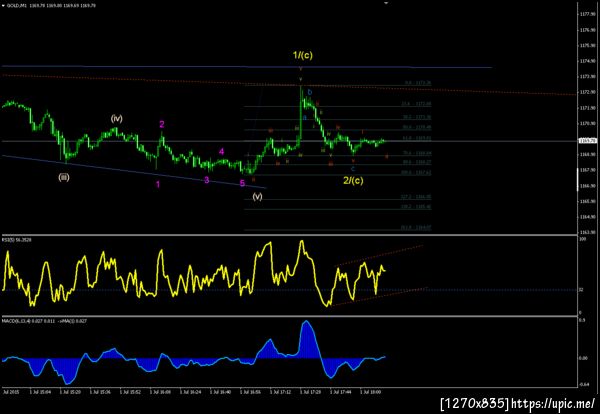Screen dimensions: 600x414
Task: Select the yellow 2/(c) wave label
Action: pyautogui.click(x=353, y=180)
